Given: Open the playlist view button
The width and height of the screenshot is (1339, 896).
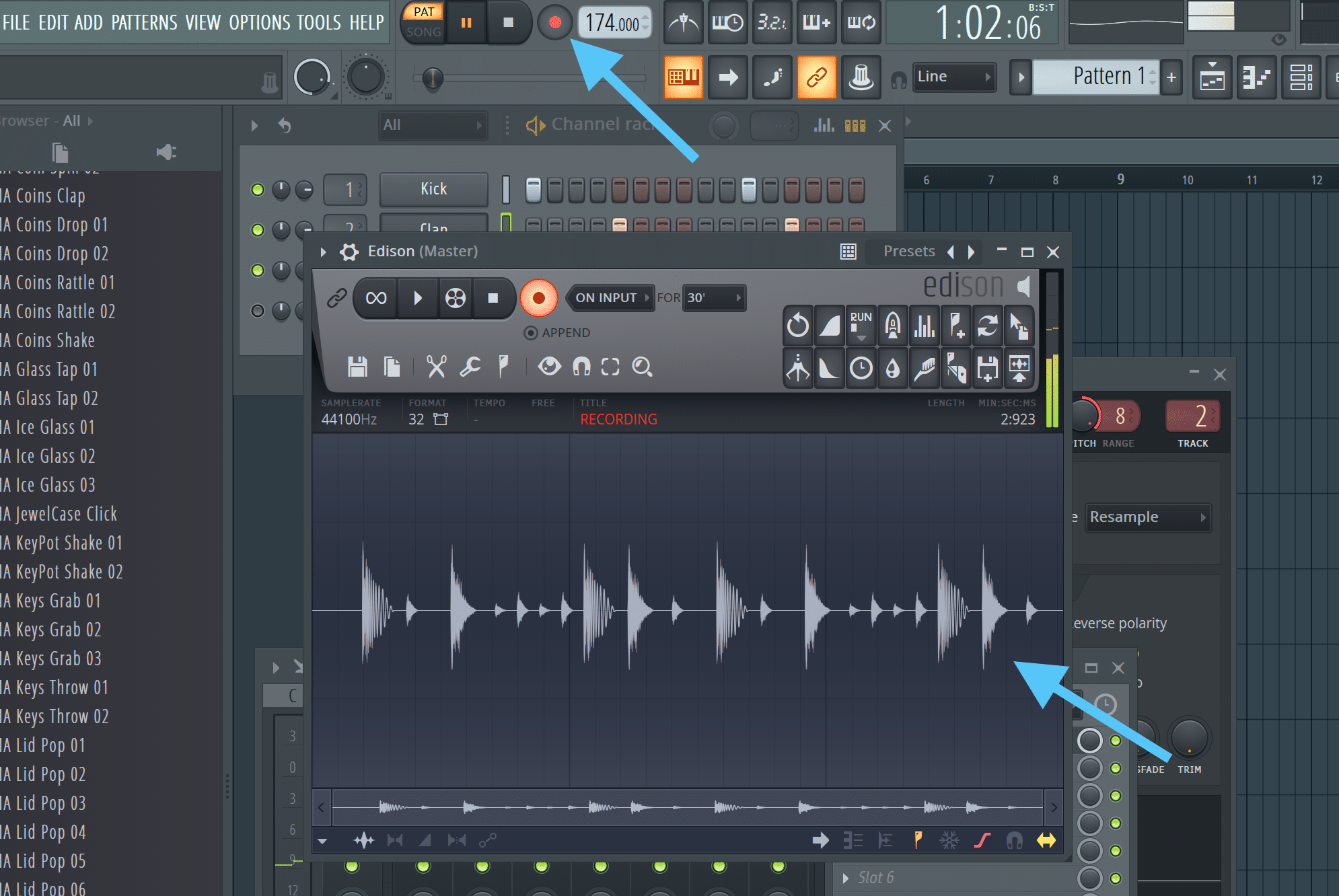Looking at the screenshot, I should [x=1213, y=77].
